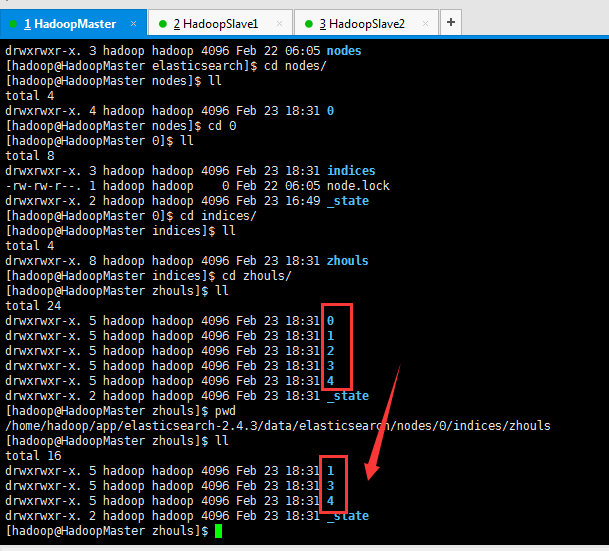Click the green terminal cursor at last prompt
The image size is (609, 551).
[x=218, y=531]
